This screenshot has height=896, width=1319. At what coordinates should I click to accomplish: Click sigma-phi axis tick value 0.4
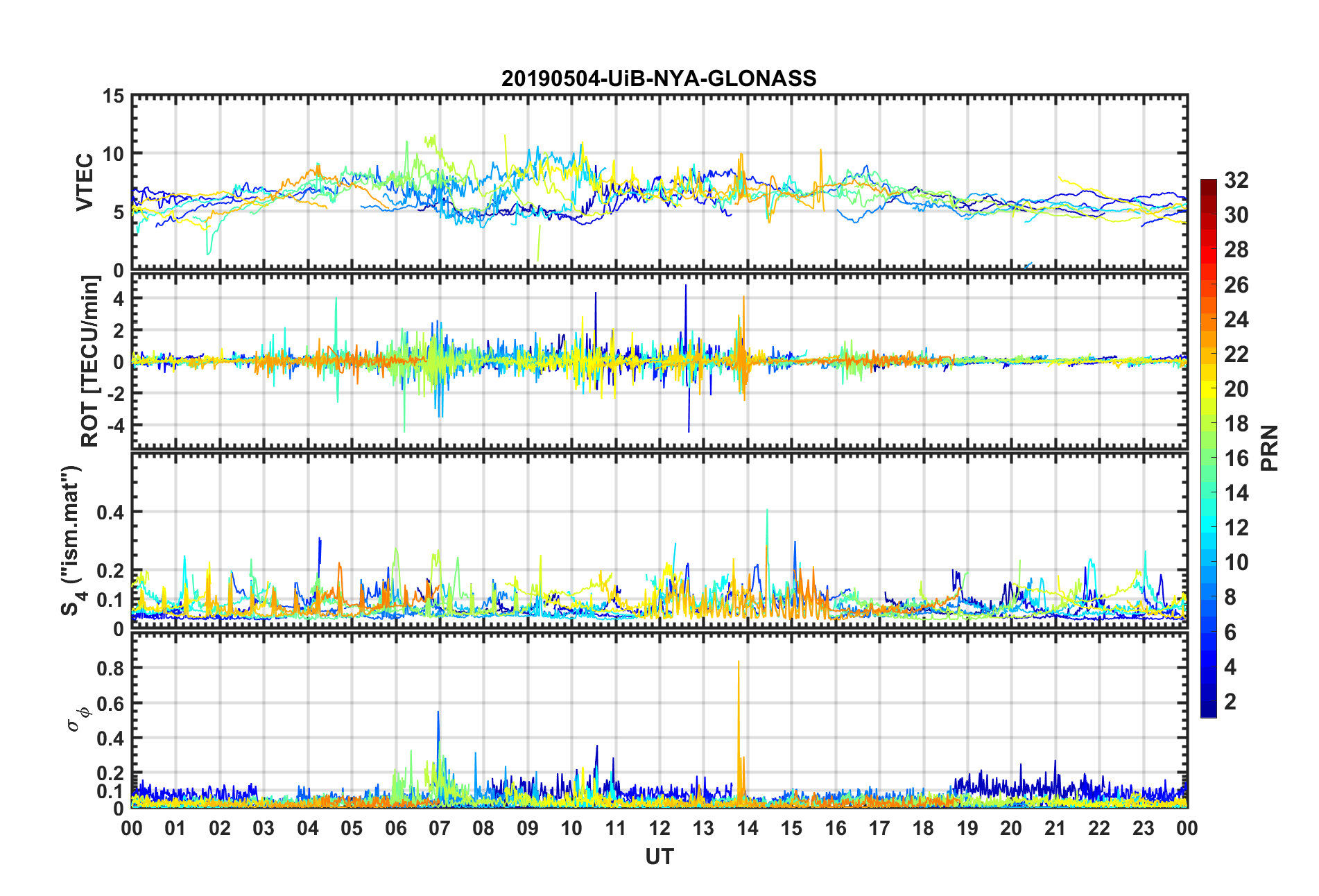[x=111, y=739]
